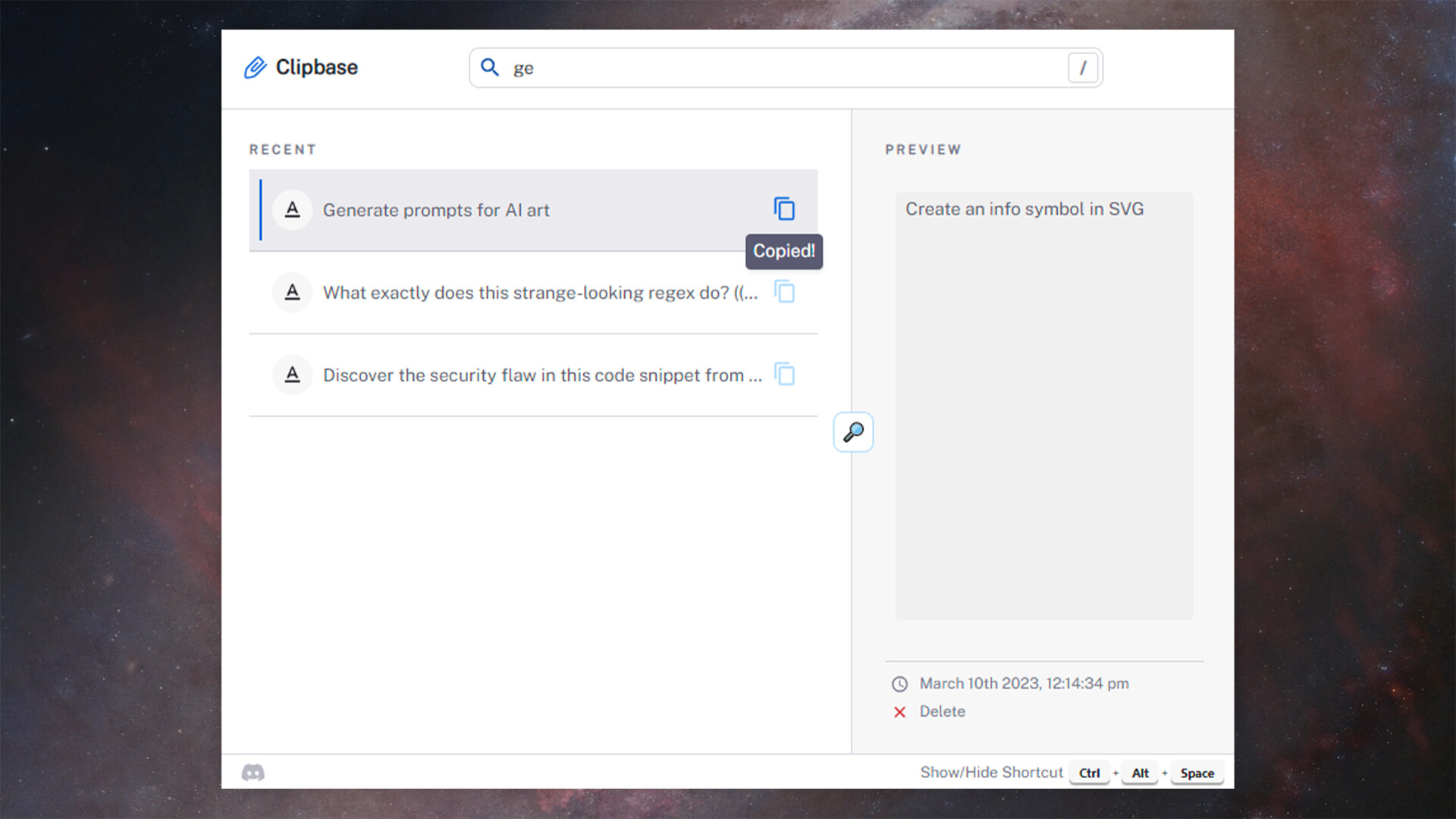Click the Space key in shortcut hint
The width and height of the screenshot is (1456, 819).
pos(1197,773)
